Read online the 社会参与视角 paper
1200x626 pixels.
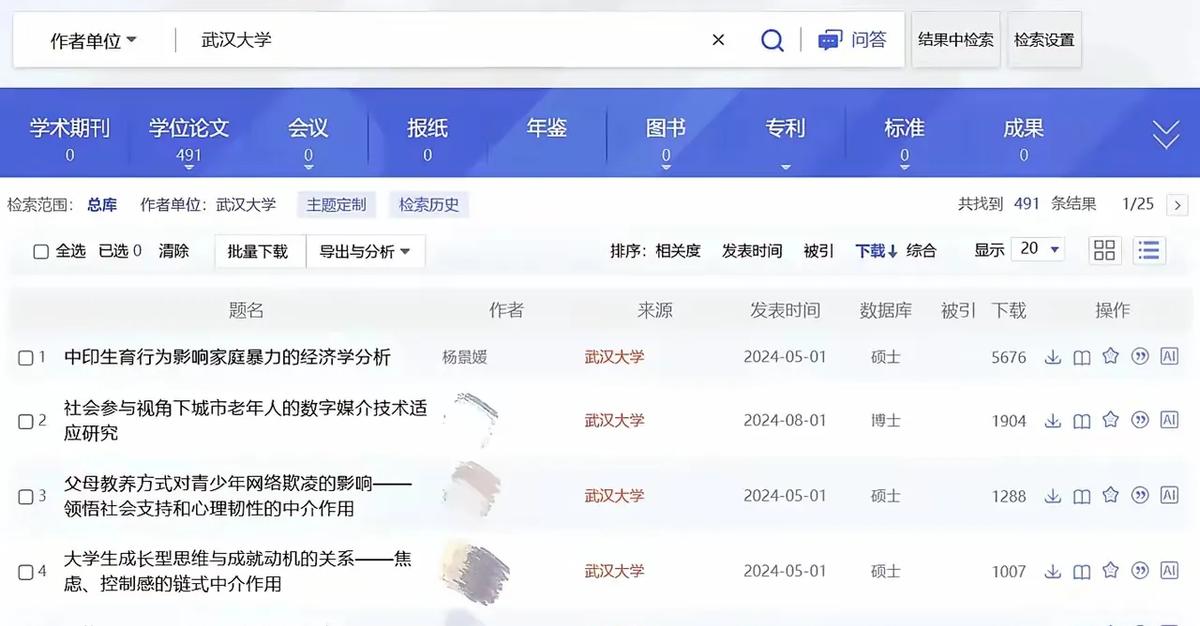pyautogui.click(x=1082, y=421)
